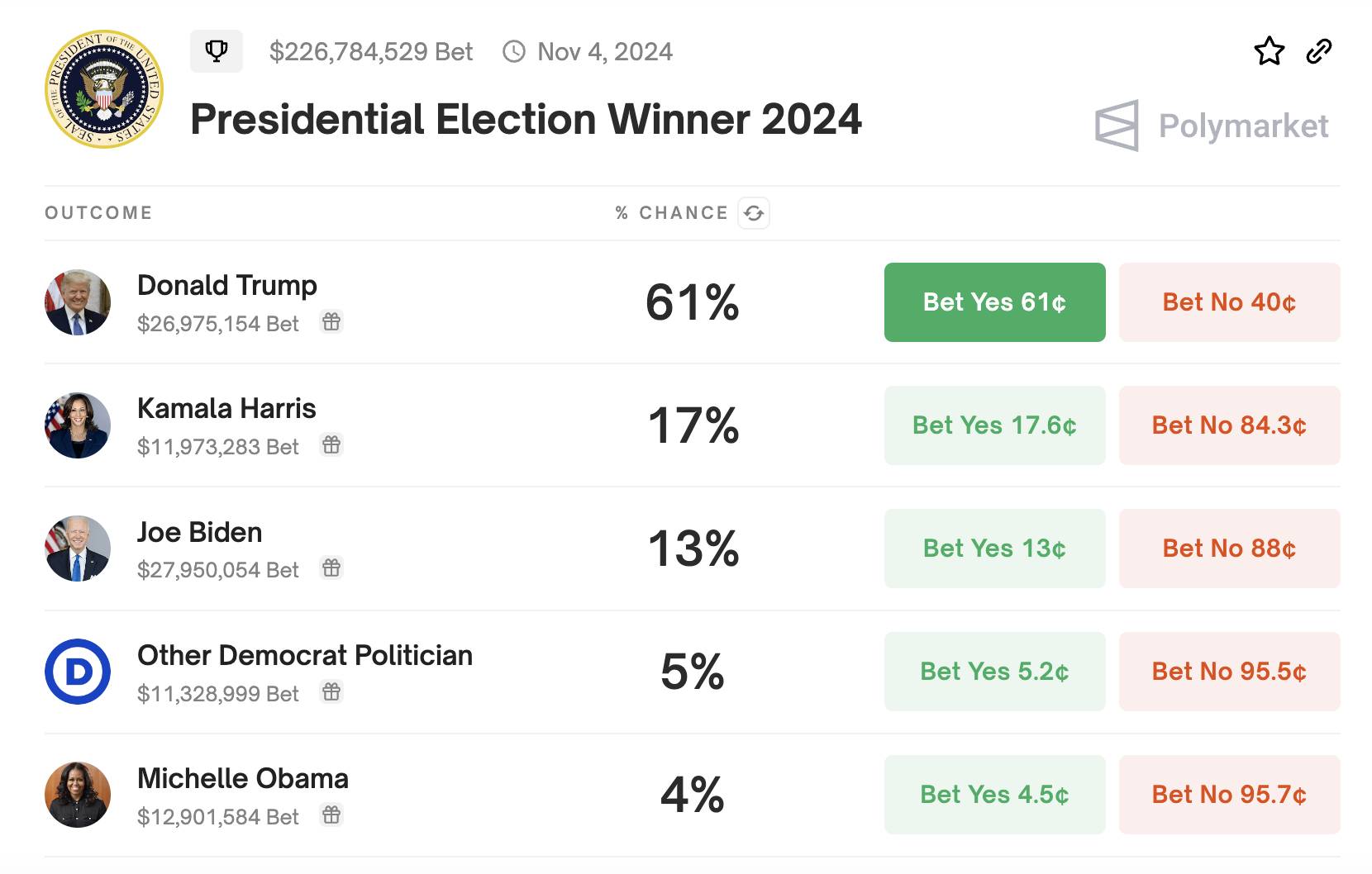Image resolution: width=1372 pixels, height=874 pixels.
Task: Select Bet Yes 61¢ for Trump
Action: 994,302
